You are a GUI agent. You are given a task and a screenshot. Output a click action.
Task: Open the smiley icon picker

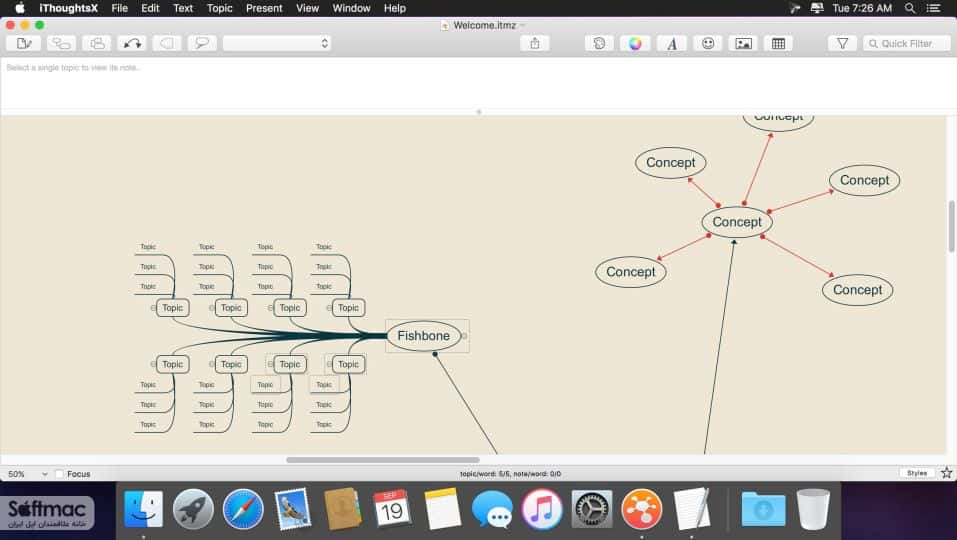(707, 43)
